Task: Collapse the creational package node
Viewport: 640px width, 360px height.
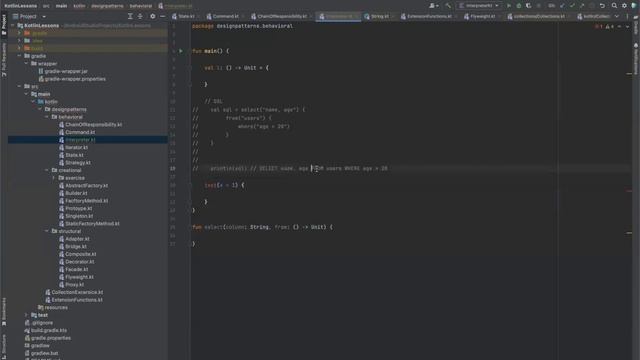Action: (47, 170)
